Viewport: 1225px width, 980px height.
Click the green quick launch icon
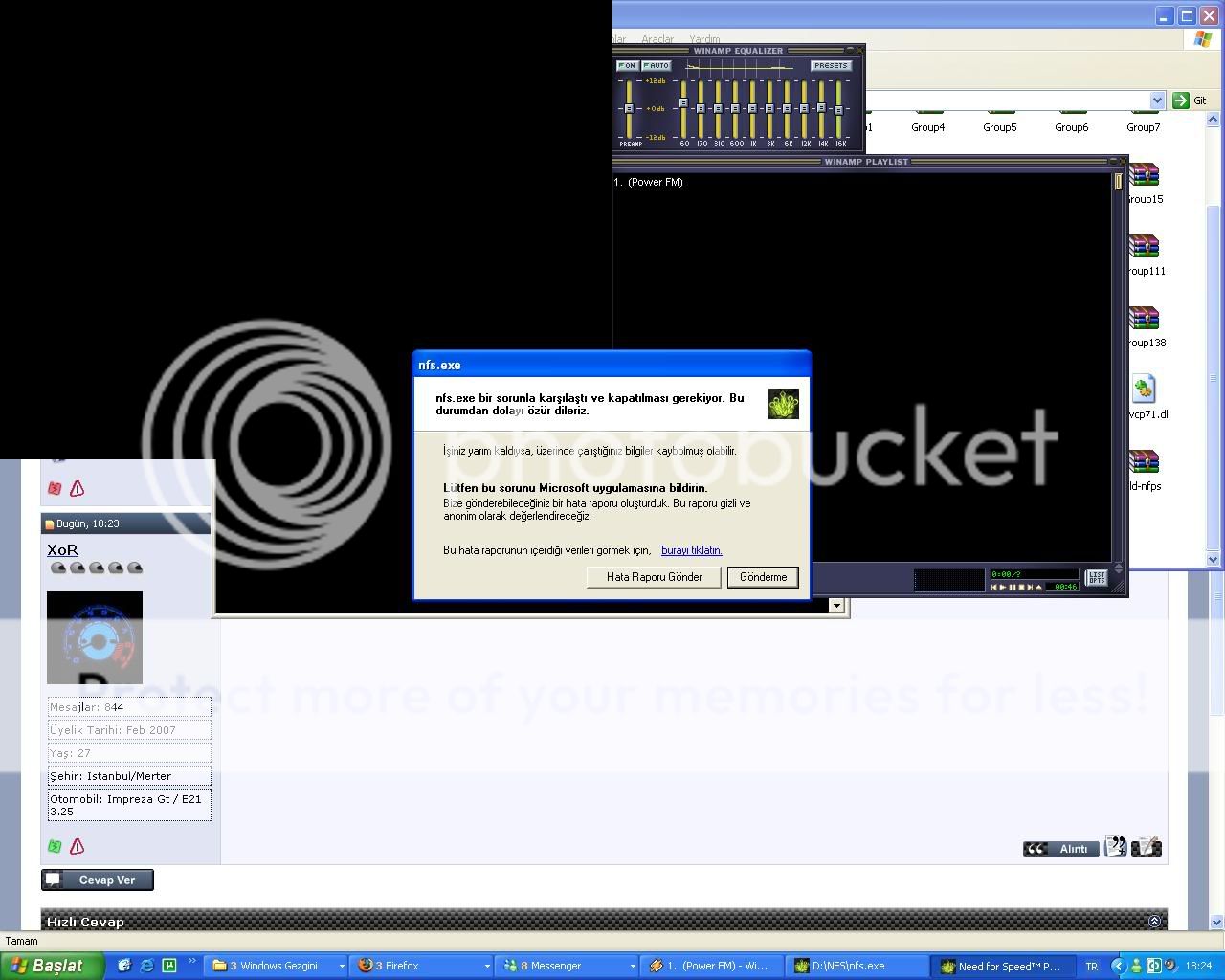tap(169, 966)
